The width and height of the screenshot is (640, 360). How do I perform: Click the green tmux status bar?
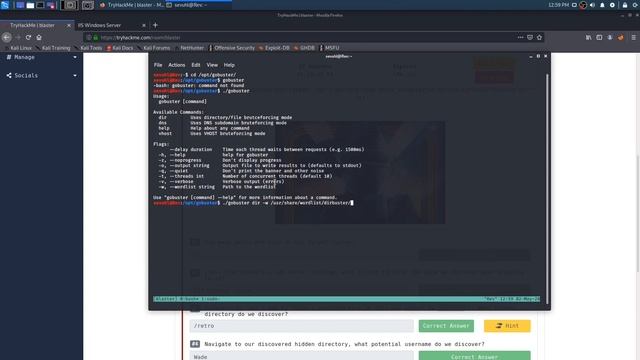click(x=347, y=299)
